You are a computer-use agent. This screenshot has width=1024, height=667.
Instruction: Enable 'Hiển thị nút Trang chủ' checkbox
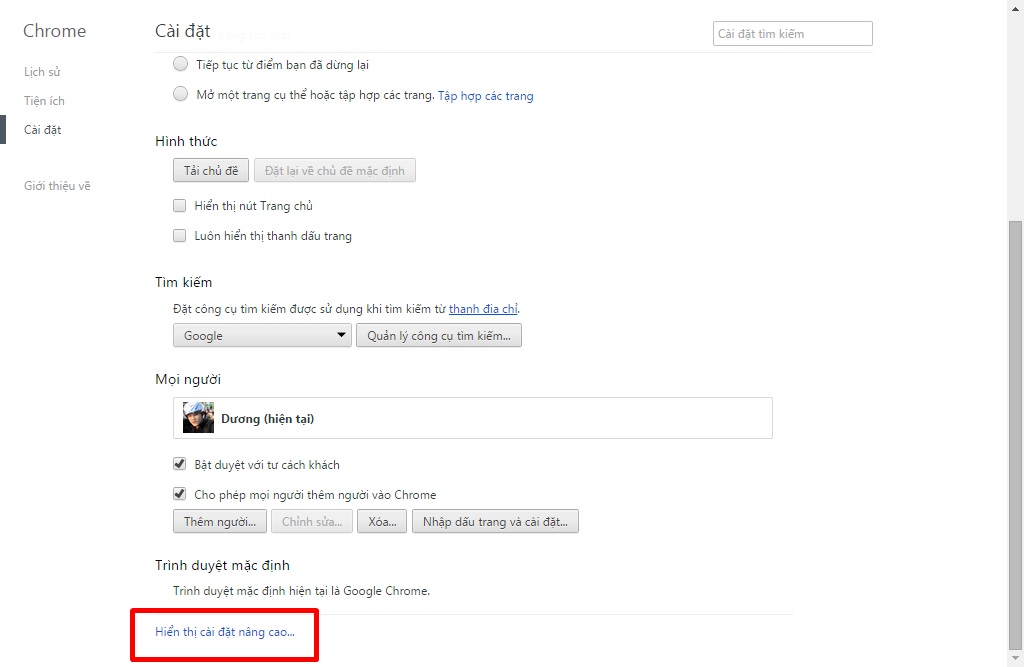pyautogui.click(x=180, y=206)
